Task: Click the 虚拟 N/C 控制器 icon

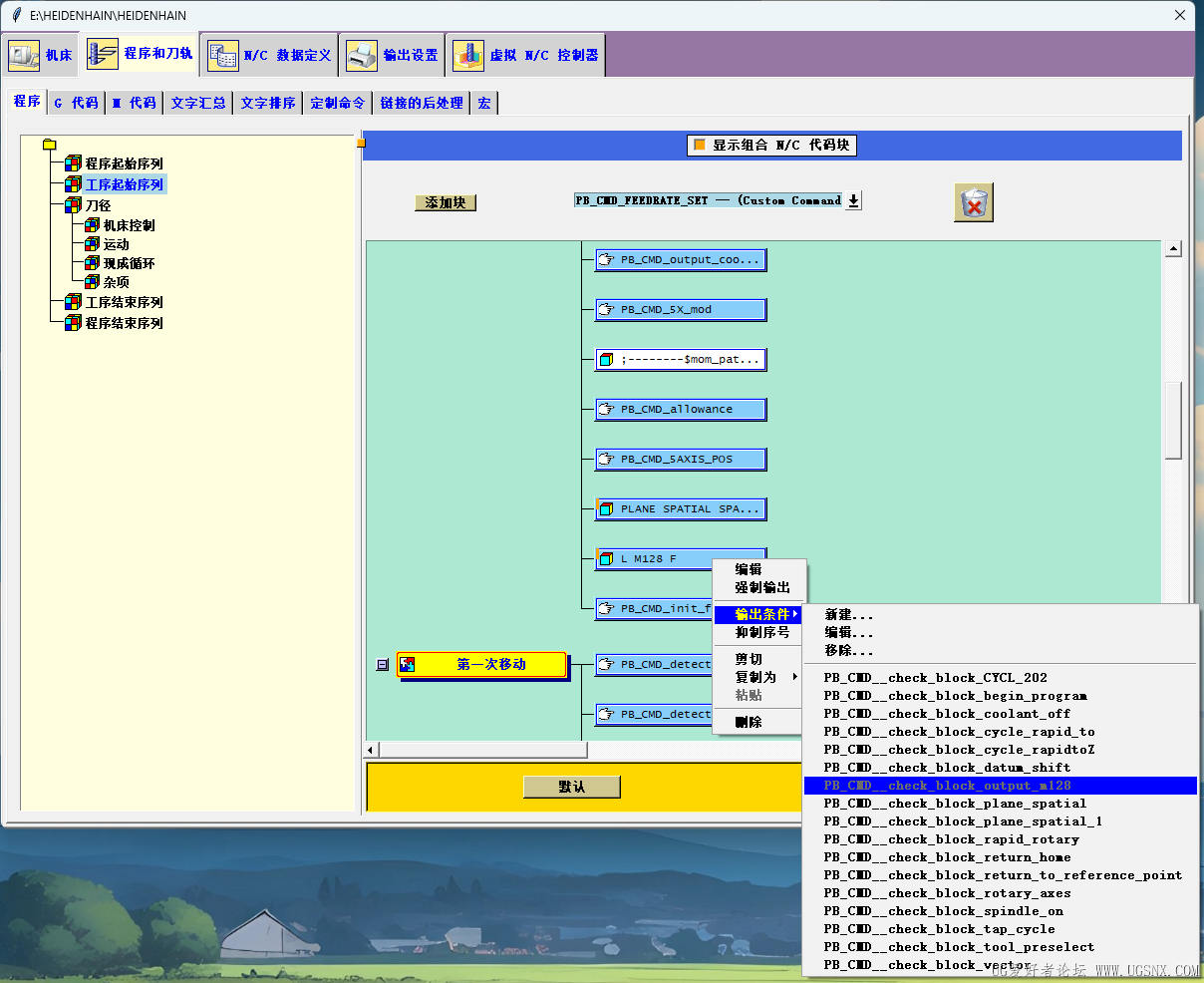Action: (x=467, y=55)
